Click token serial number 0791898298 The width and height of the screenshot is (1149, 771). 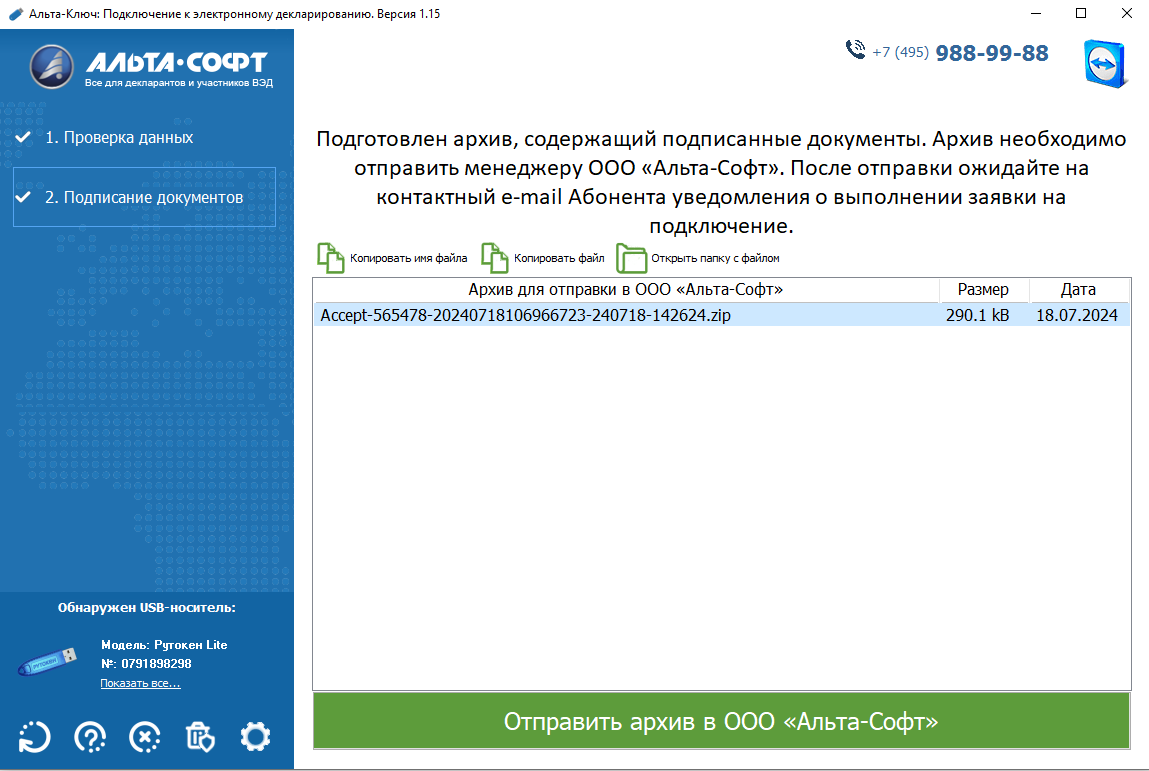click(156, 664)
